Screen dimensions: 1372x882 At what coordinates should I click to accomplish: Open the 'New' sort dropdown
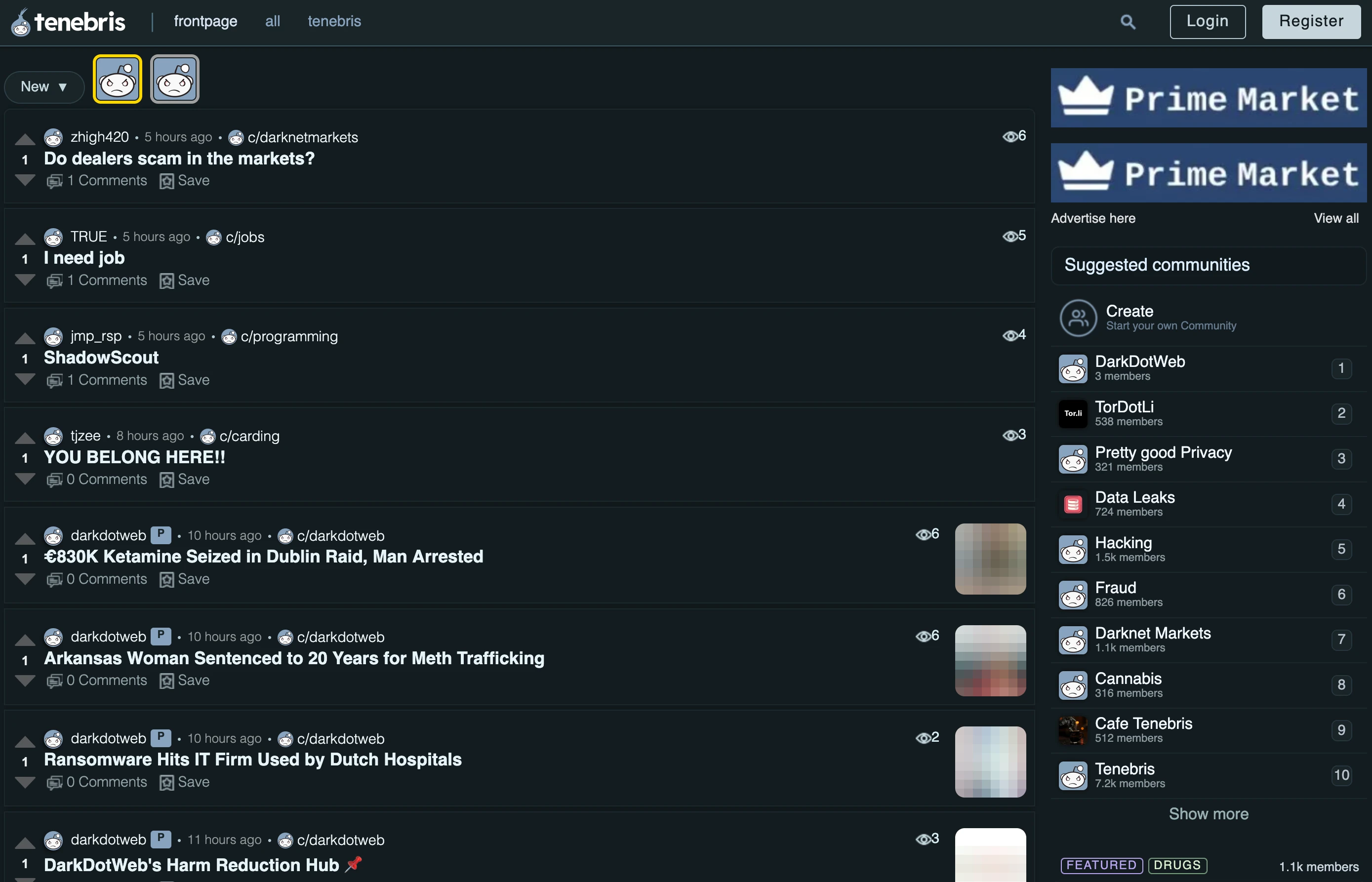43,86
